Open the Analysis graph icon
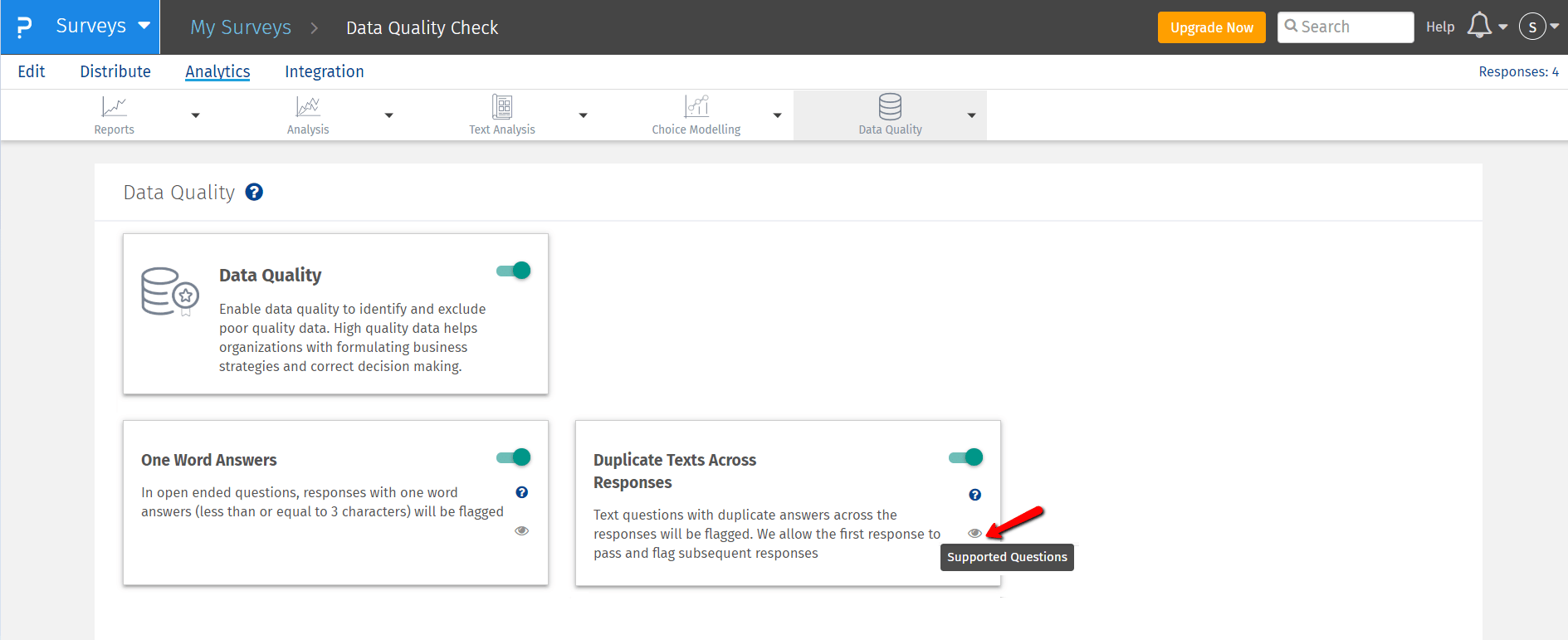Viewport: 1568px width, 640px height. click(308, 106)
